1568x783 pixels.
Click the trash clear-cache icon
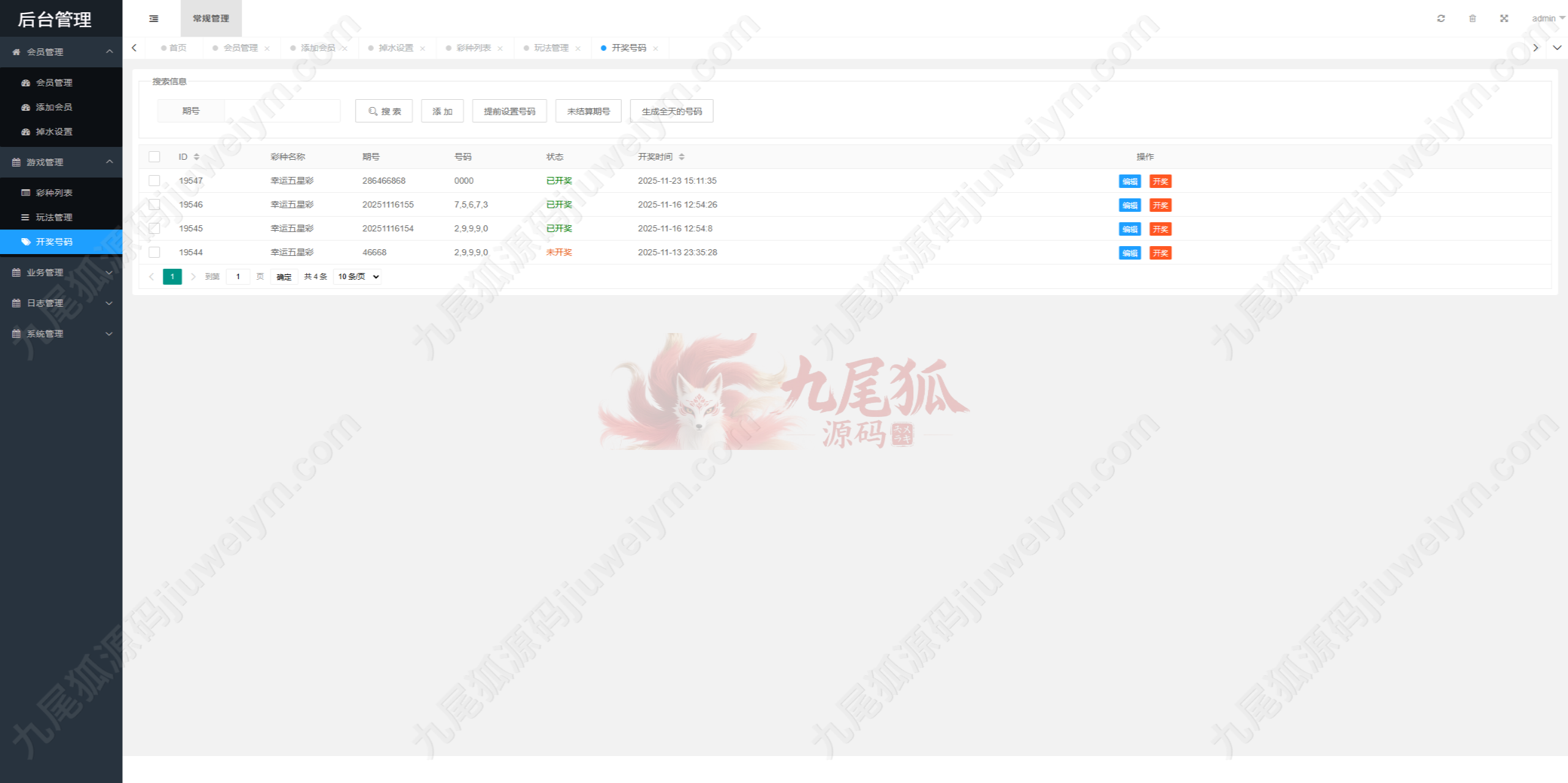pyautogui.click(x=1472, y=18)
